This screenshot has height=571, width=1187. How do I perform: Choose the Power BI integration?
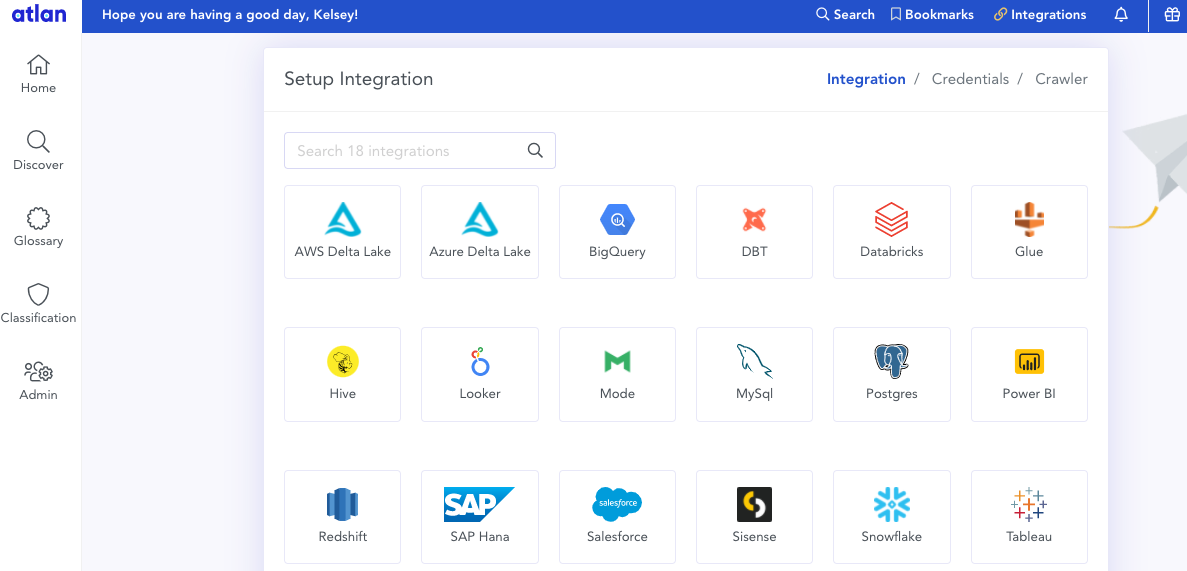1029,374
